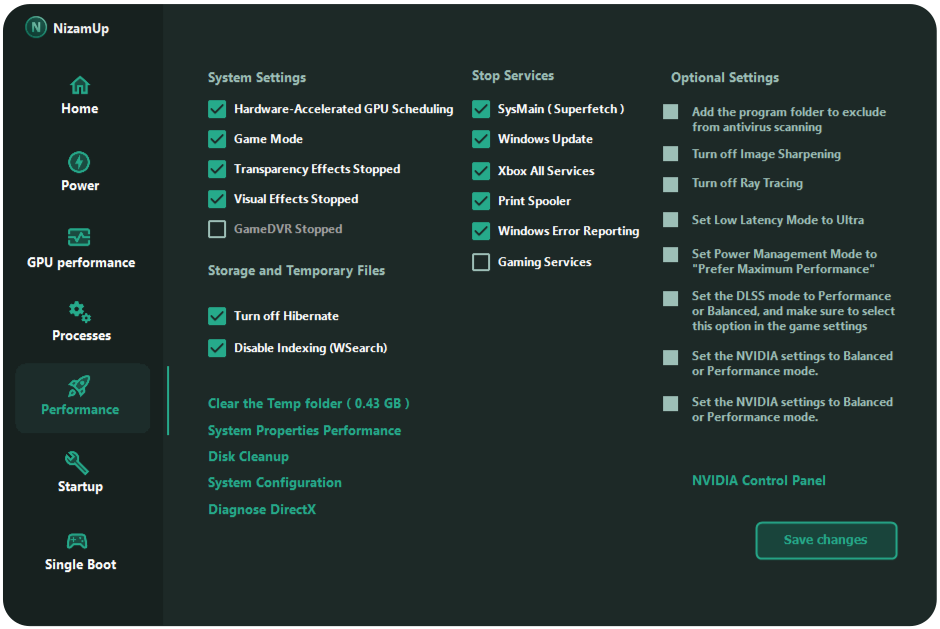
Task: Select Single Boot gamepad icon
Action: [x=78, y=541]
